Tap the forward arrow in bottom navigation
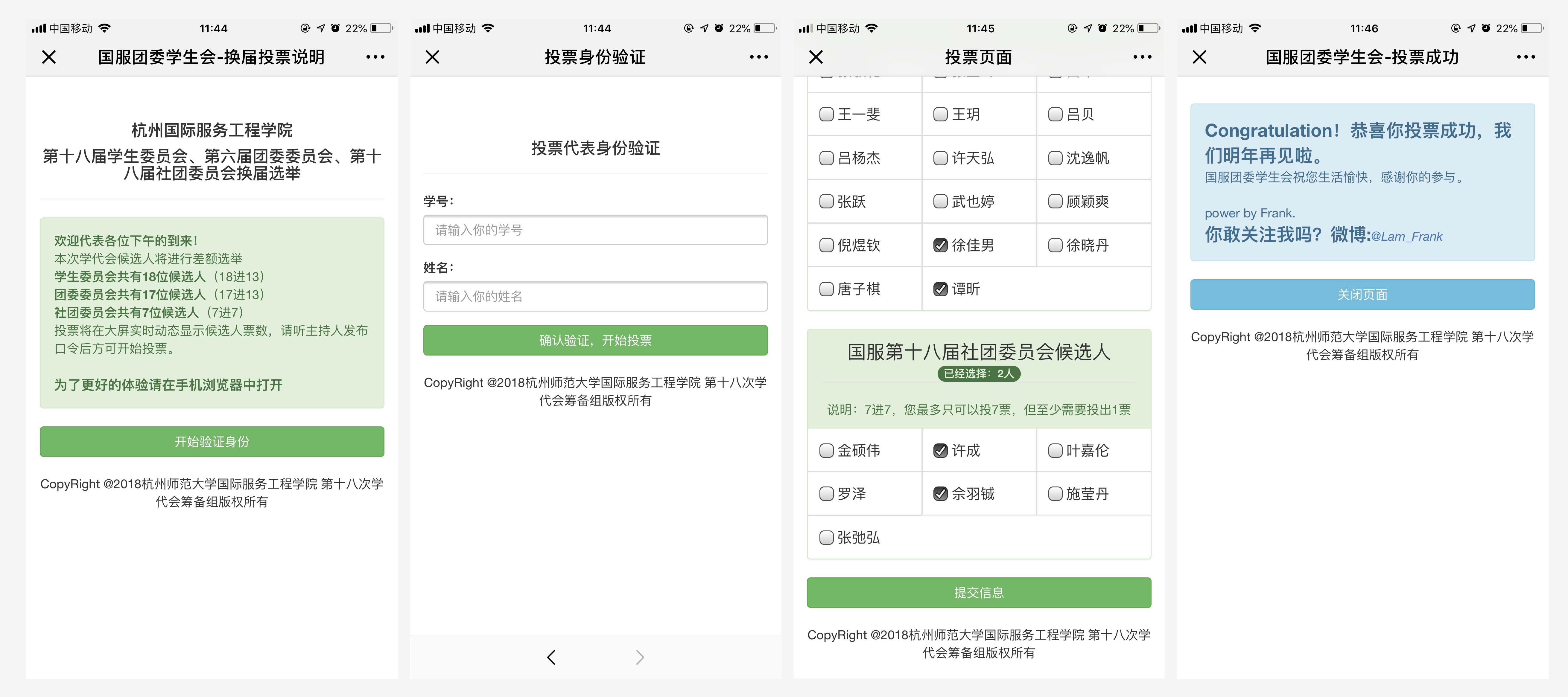 click(639, 657)
